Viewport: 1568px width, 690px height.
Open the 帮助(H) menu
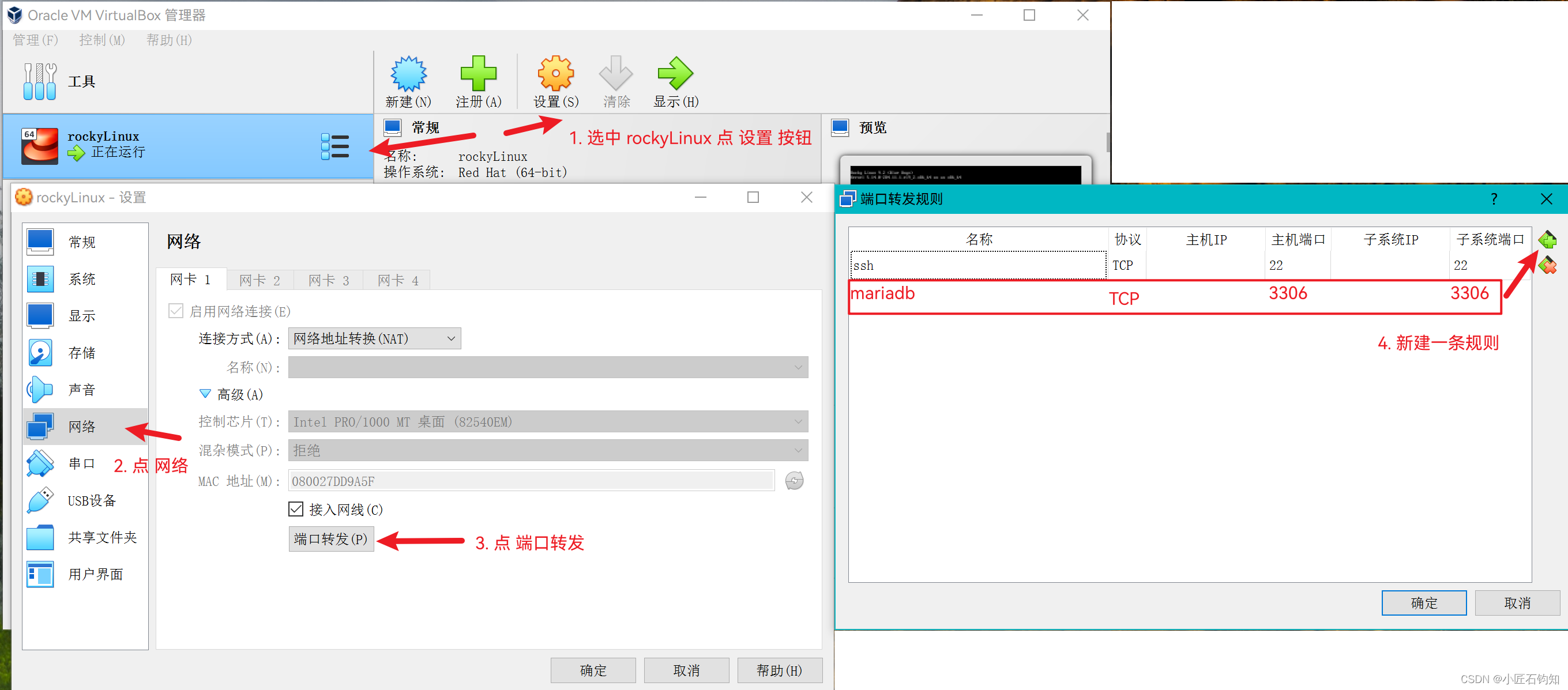click(x=169, y=40)
